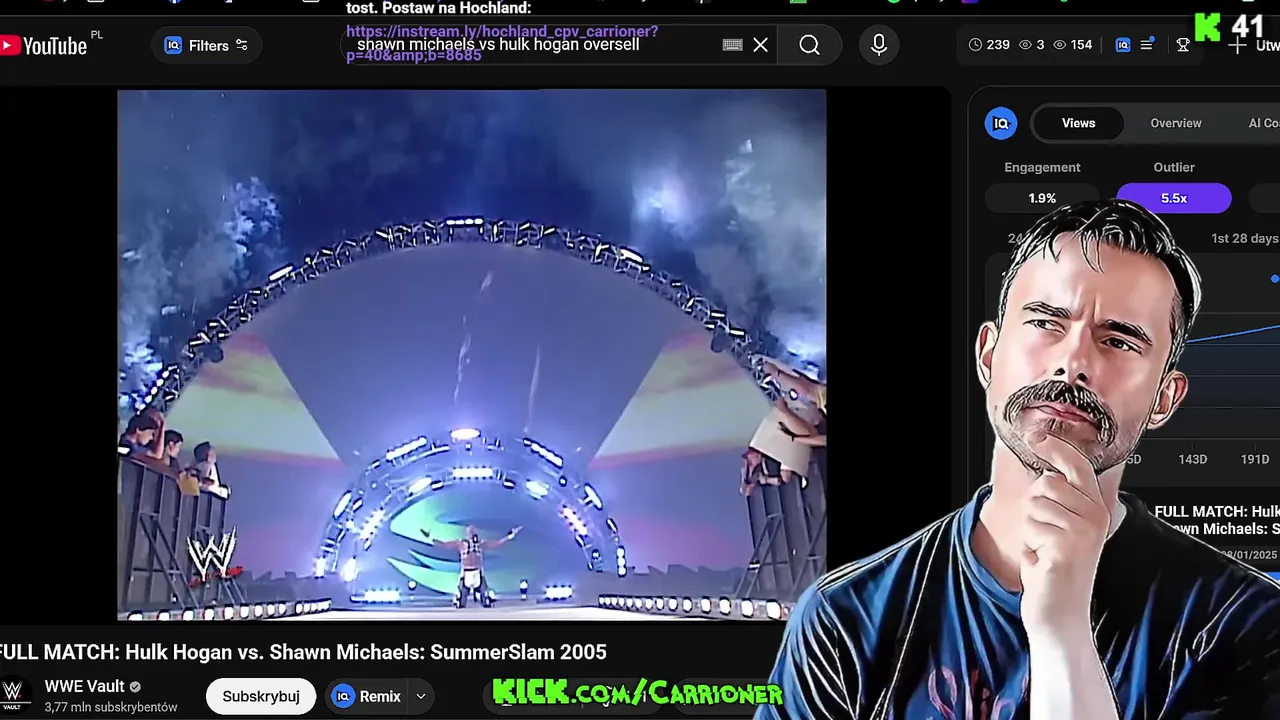Screen dimensions: 1280x720
Task: Switch to the Overview tab
Action: (x=1176, y=123)
